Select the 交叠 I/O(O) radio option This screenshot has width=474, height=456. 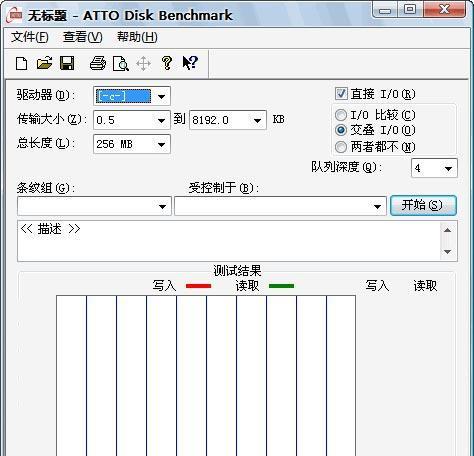click(341, 130)
